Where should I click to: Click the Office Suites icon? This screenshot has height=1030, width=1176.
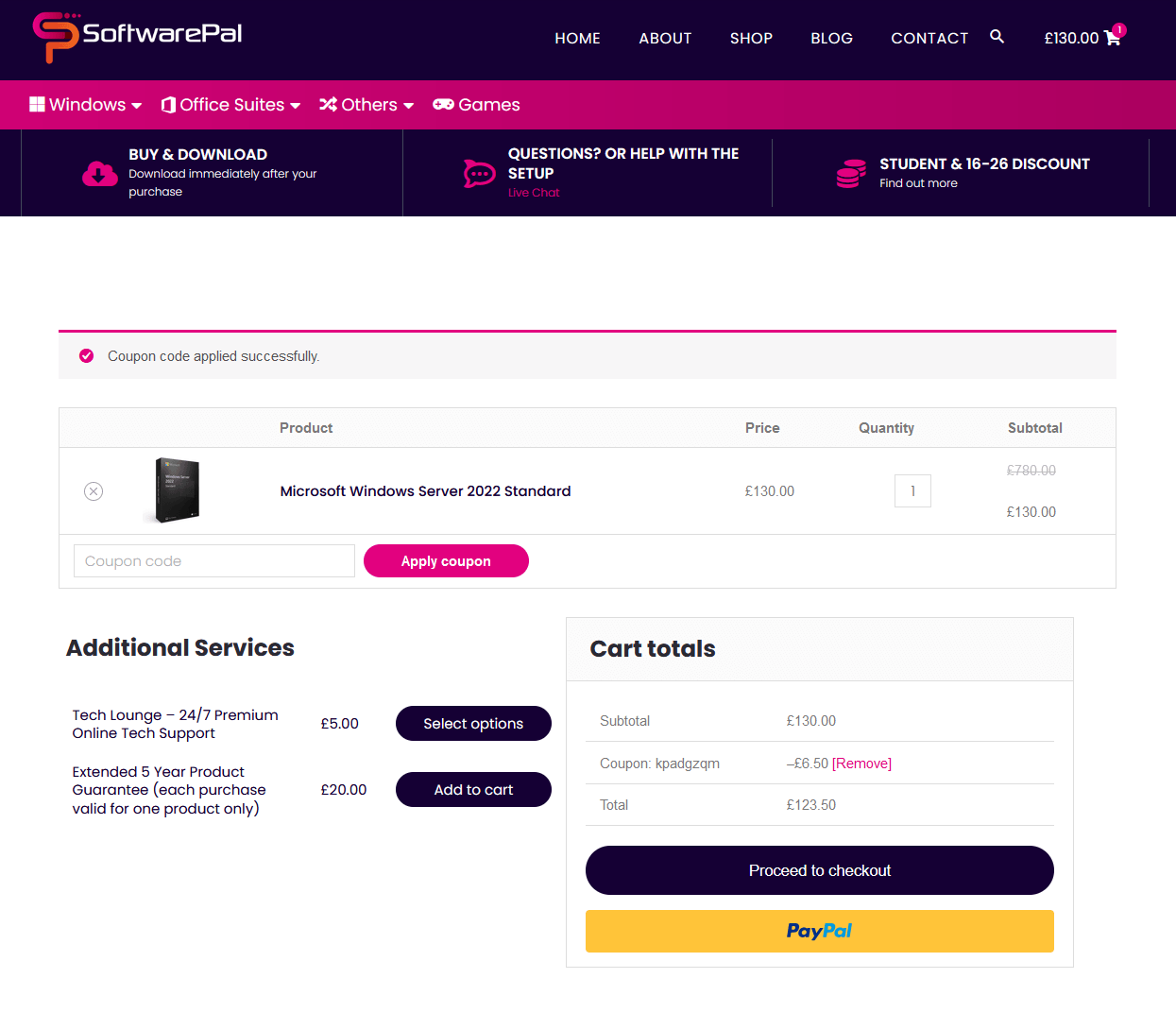tap(168, 105)
